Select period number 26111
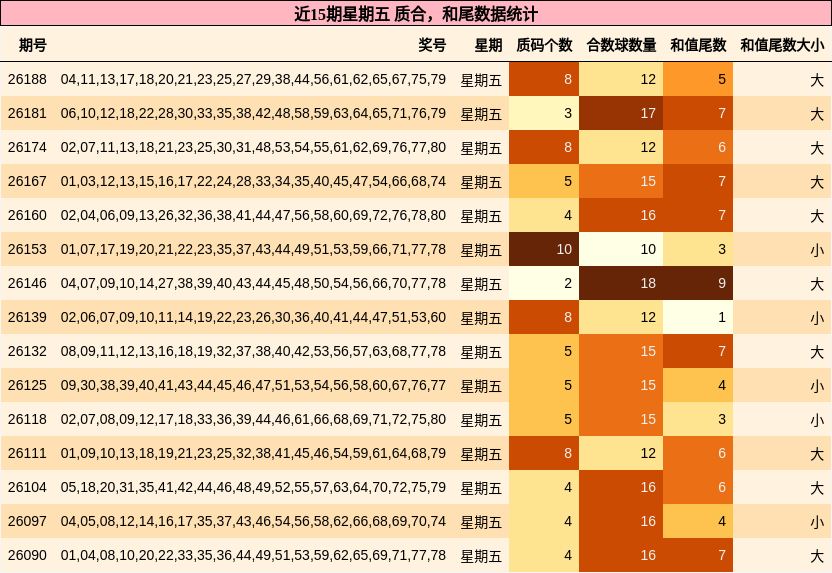The width and height of the screenshot is (832, 573). pos(27,453)
